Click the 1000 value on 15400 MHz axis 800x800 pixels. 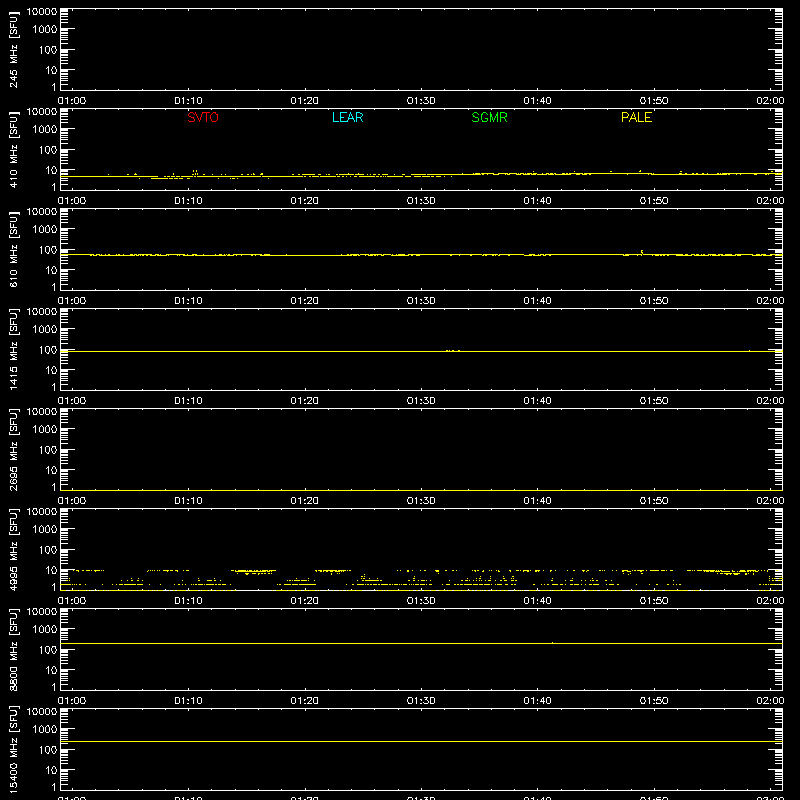click(x=45, y=730)
